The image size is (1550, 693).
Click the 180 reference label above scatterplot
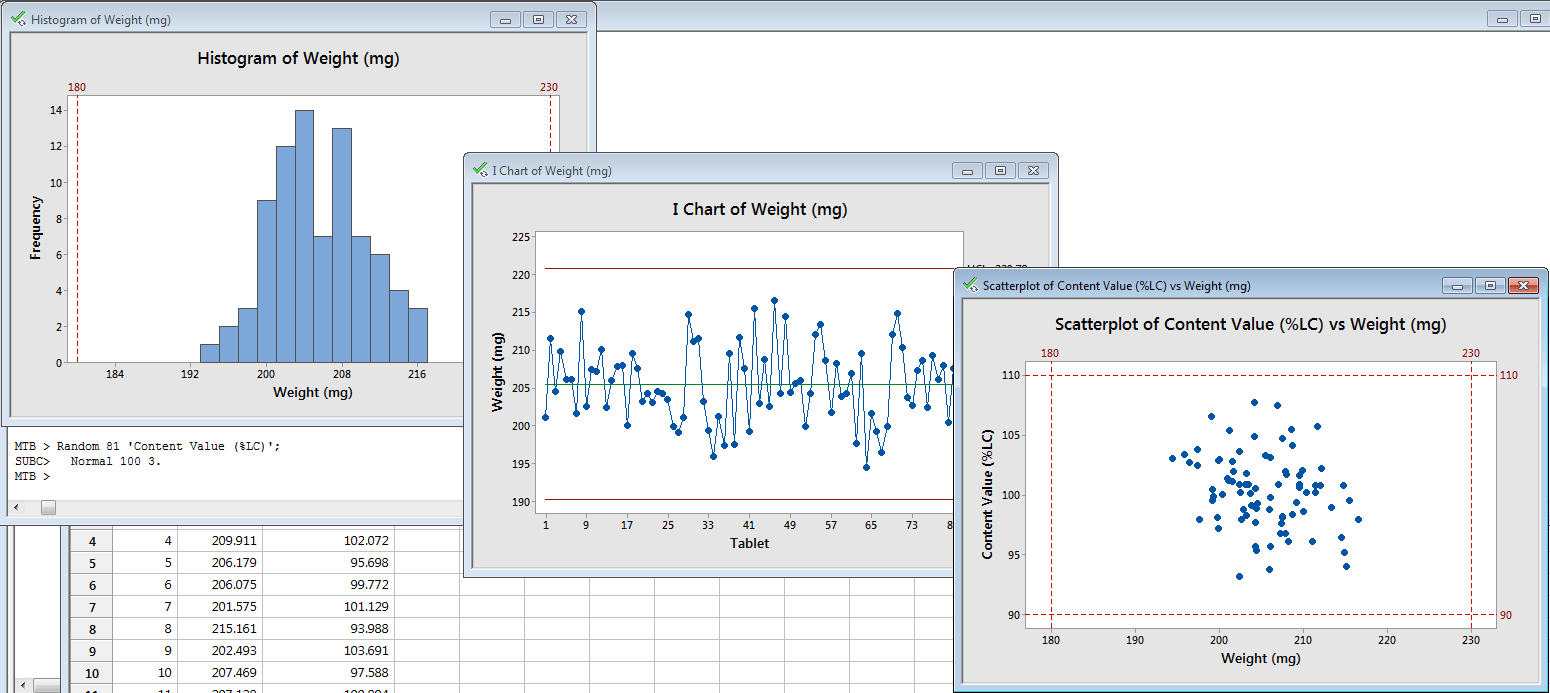point(1050,353)
